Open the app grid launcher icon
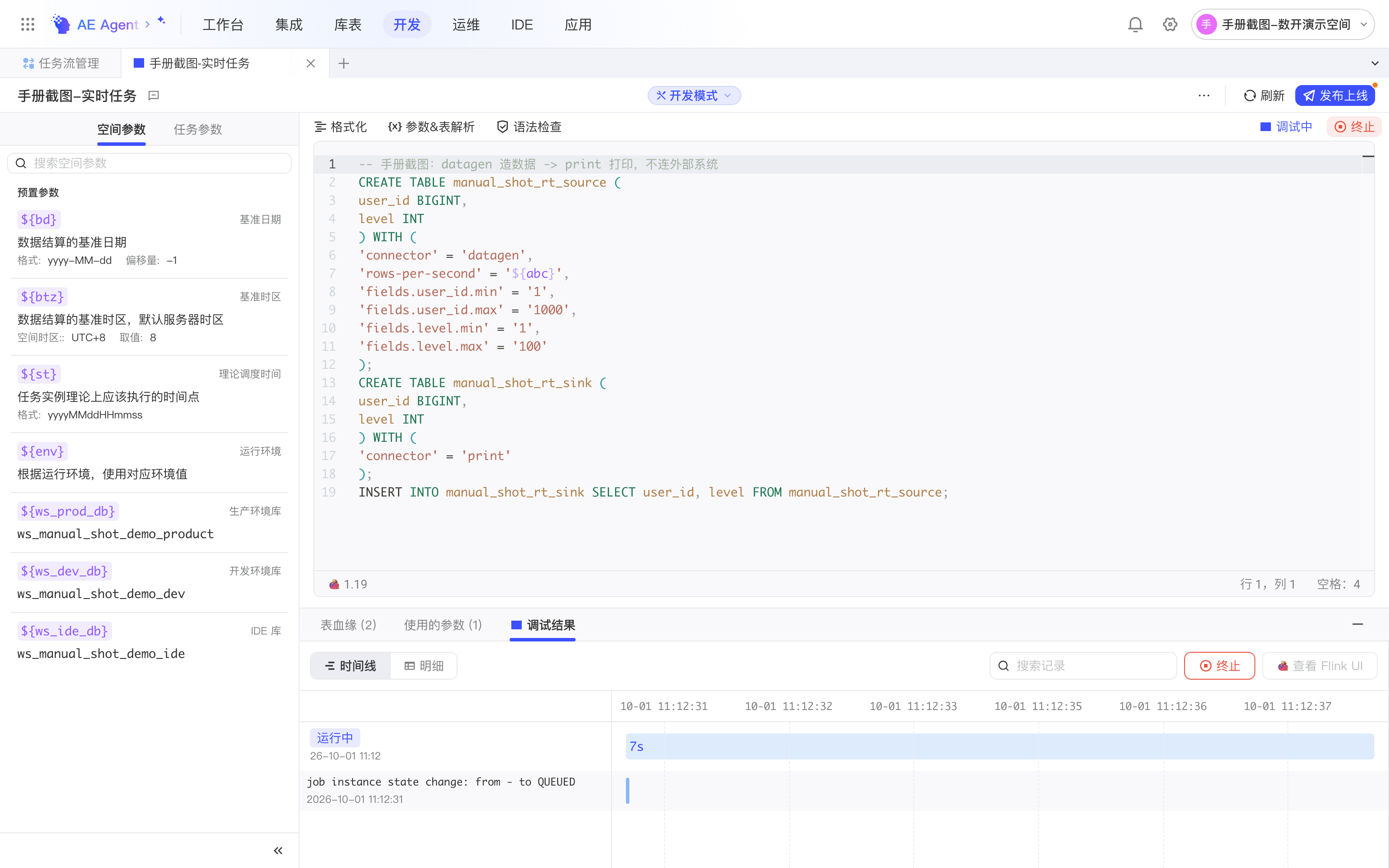 tap(27, 24)
